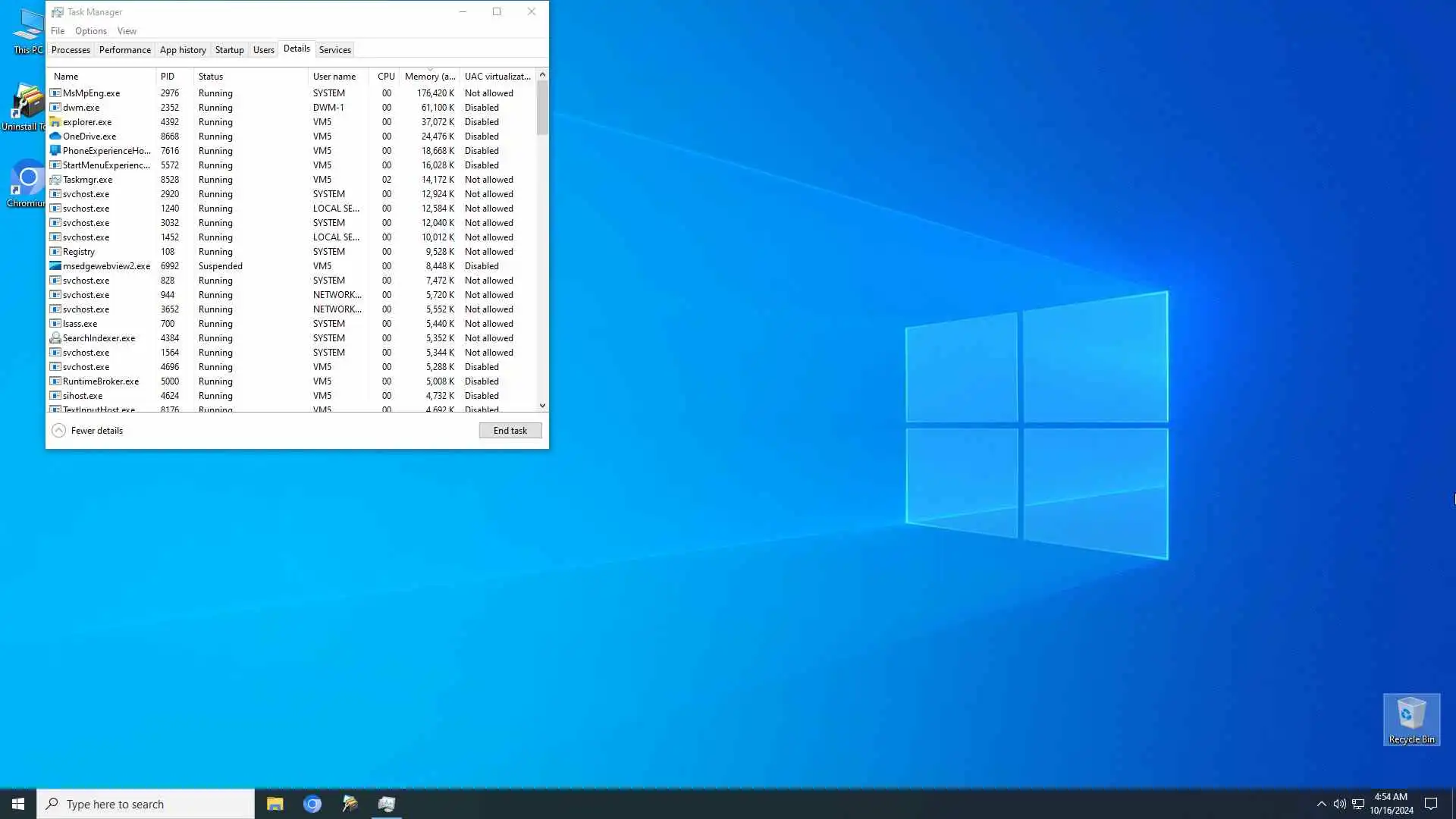Switch to the Performance tab
1456x819 pixels.
124,50
